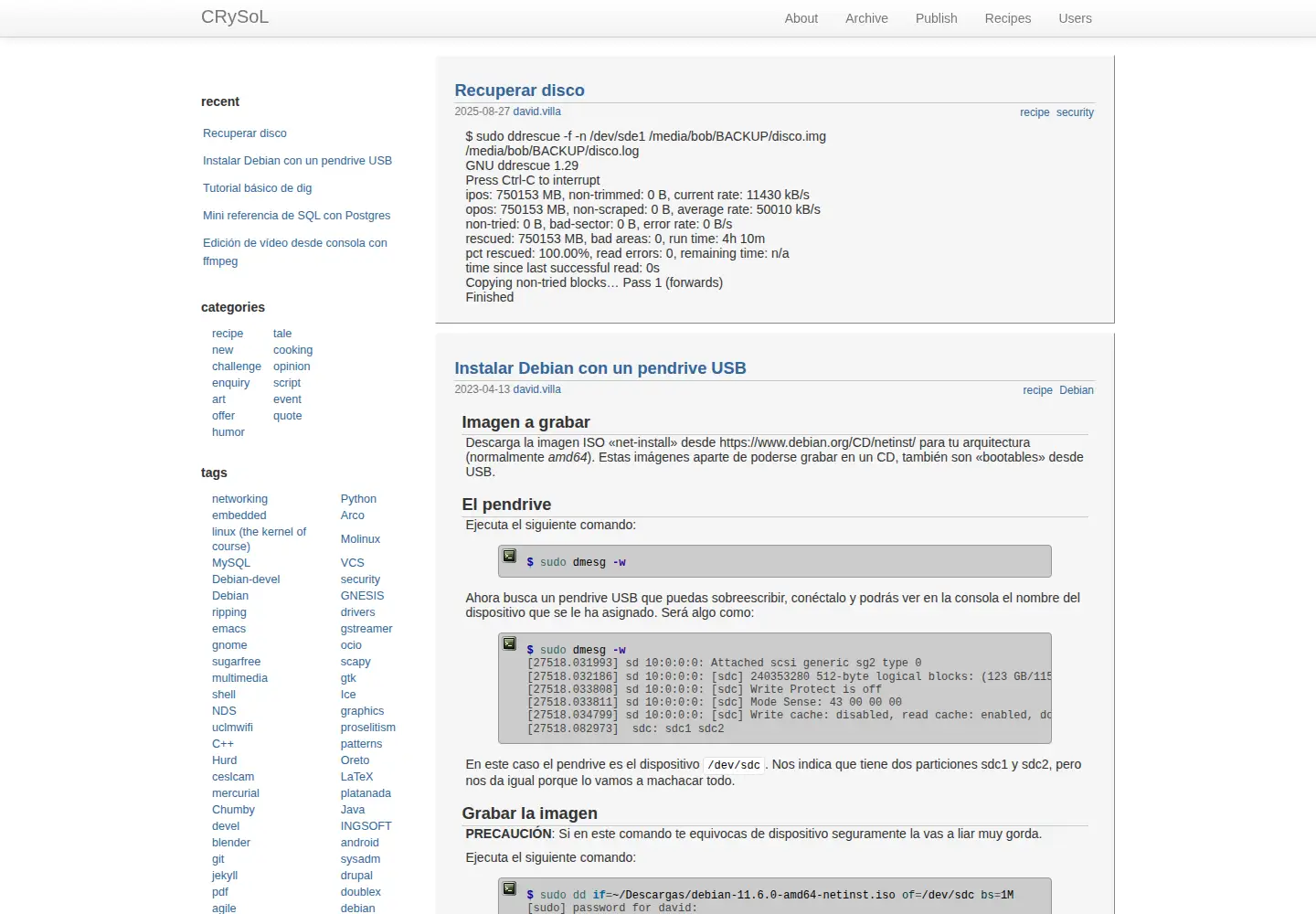The height and width of the screenshot is (914, 1316).
Task: Click the terminal icon beside the dmesg log output listing sdc lines
Action: point(510,643)
